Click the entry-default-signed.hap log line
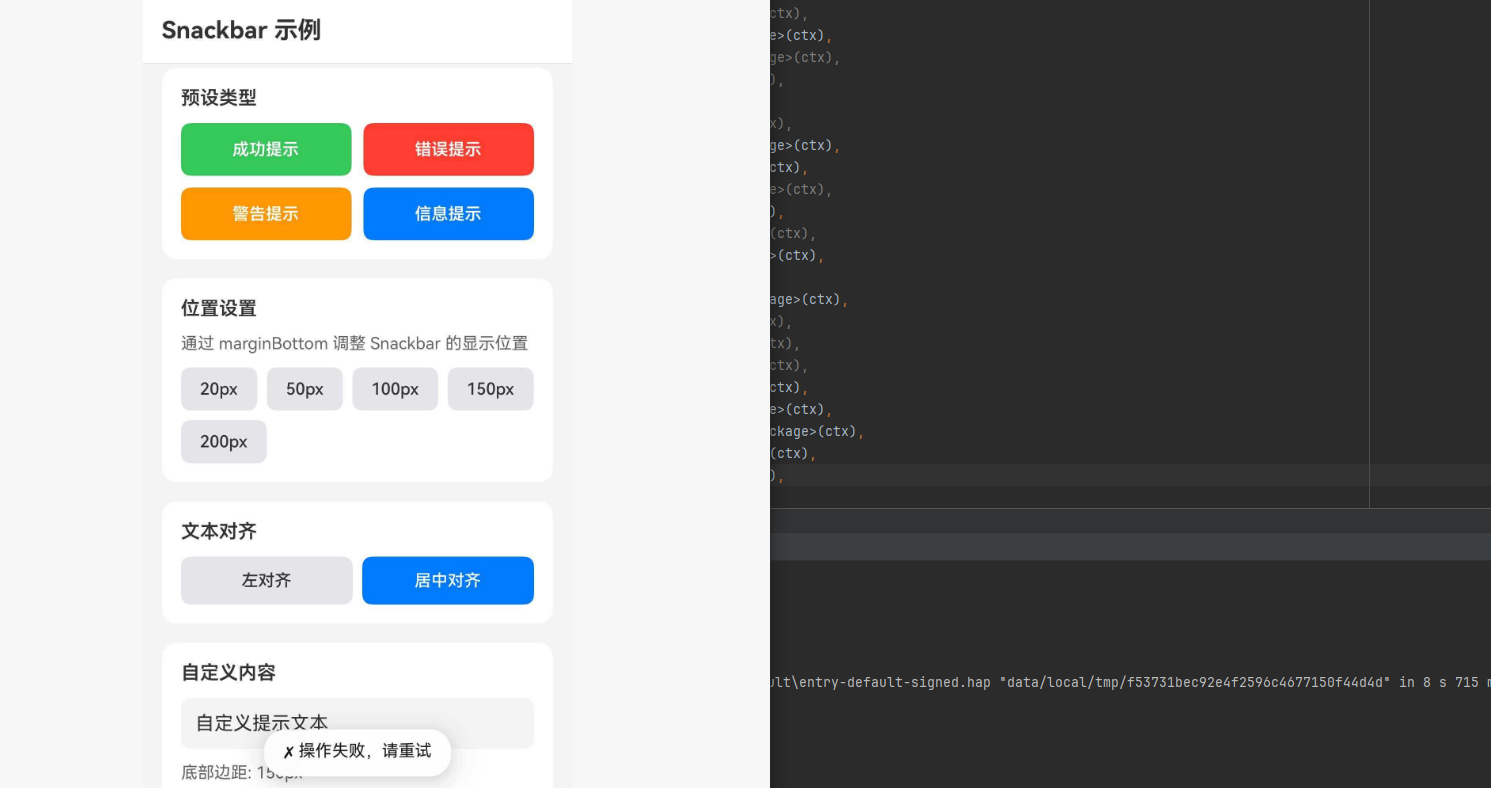The height and width of the screenshot is (788, 1491). pyautogui.click(x=1130, y=682)
